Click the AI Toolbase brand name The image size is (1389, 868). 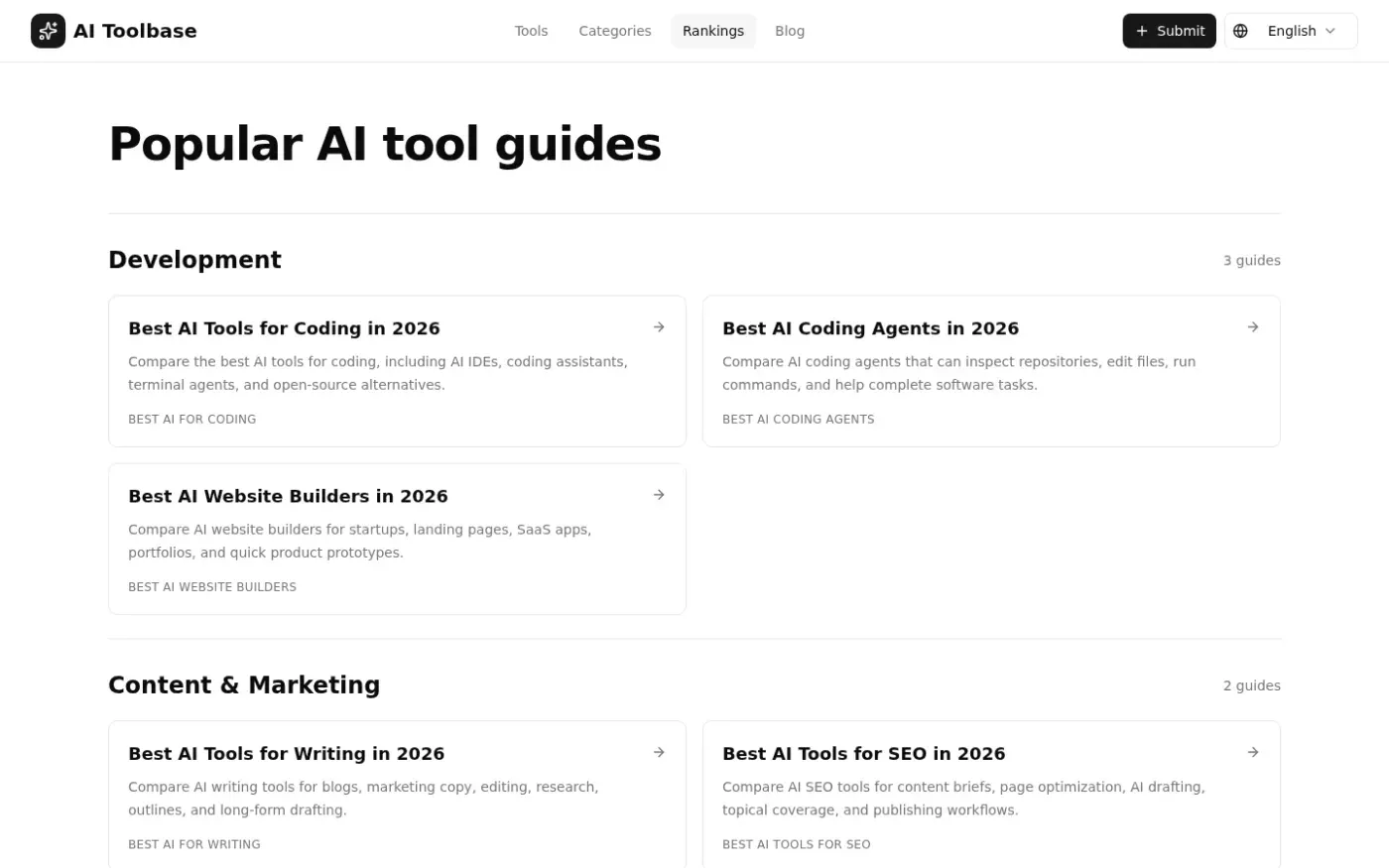pos(135,31)
